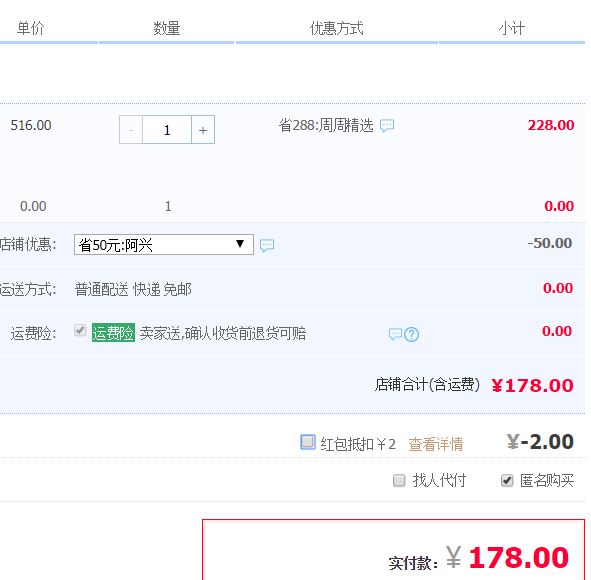Click the 省288:周周精选 promotion text
The height and width of the screenshot is (580, 591).
[326, 125]
